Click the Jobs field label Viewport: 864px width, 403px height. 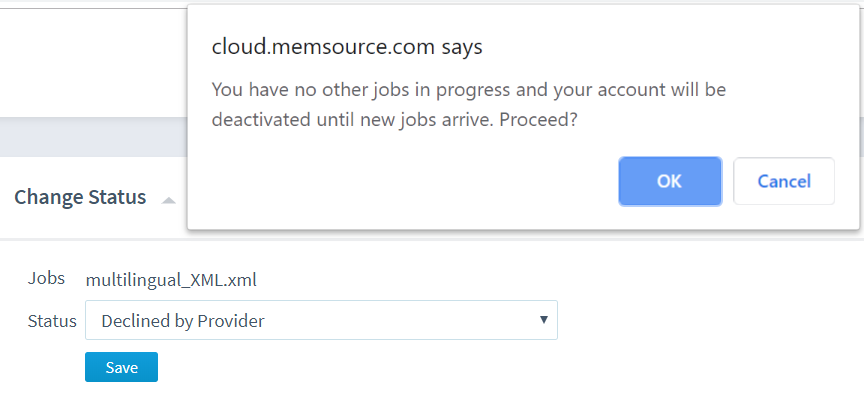click(46, 278)
